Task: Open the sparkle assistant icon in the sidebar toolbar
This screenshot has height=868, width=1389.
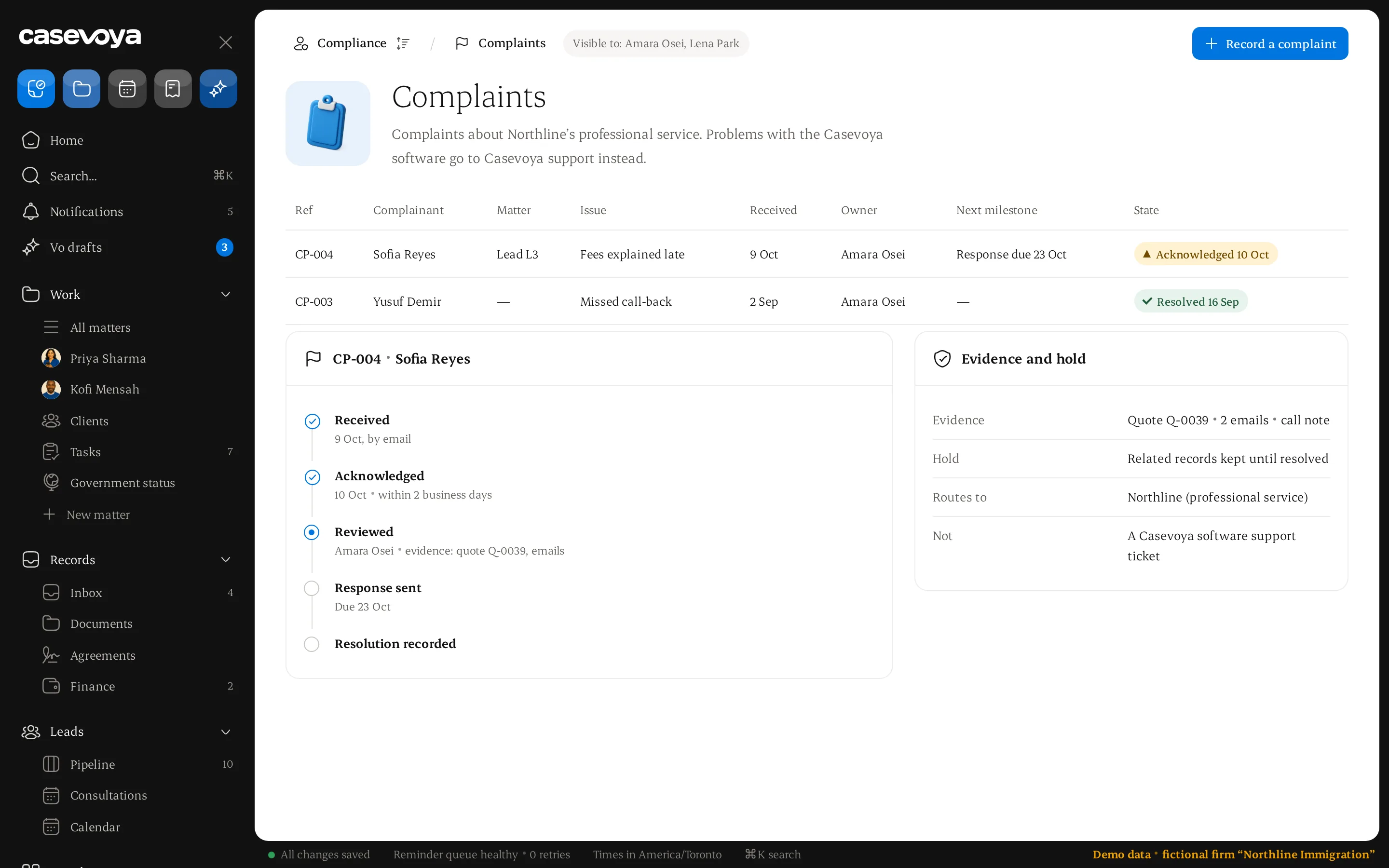Action: point(218,88)
